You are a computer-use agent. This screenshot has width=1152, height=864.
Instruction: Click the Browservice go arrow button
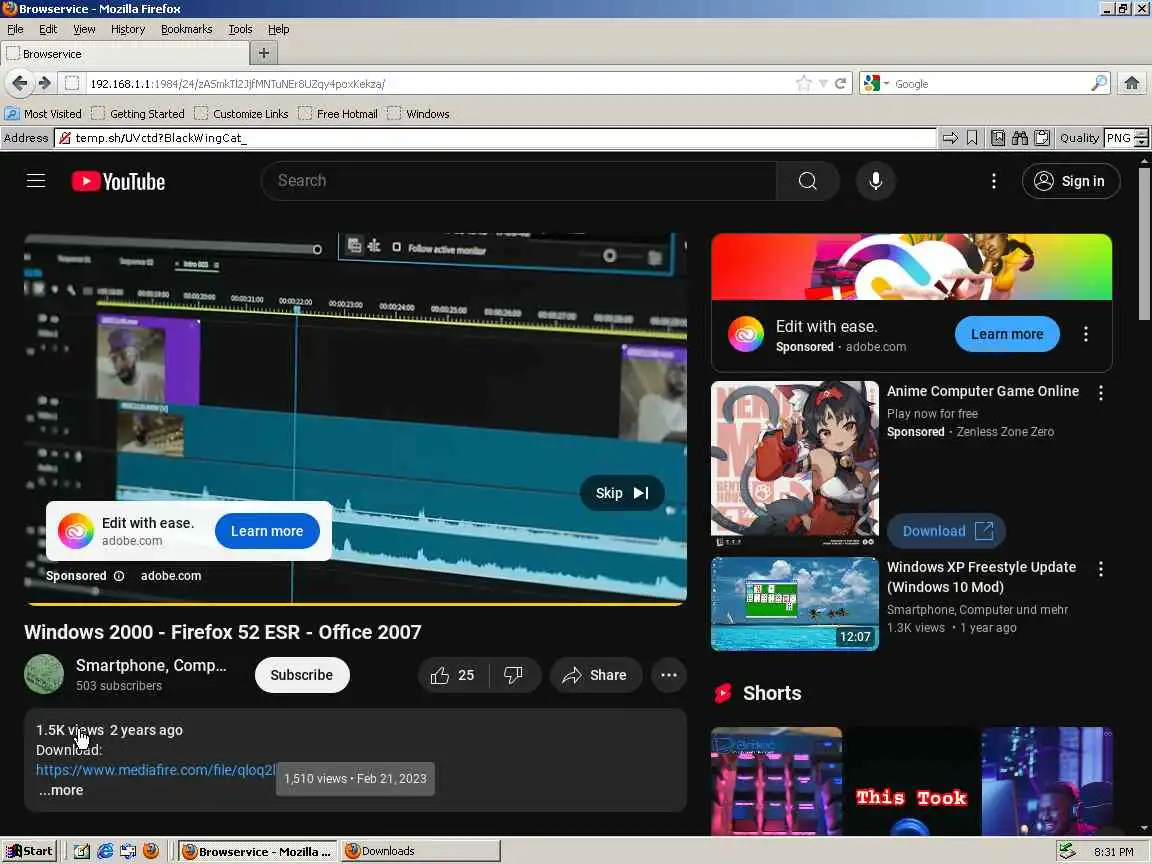coord(950,138)
